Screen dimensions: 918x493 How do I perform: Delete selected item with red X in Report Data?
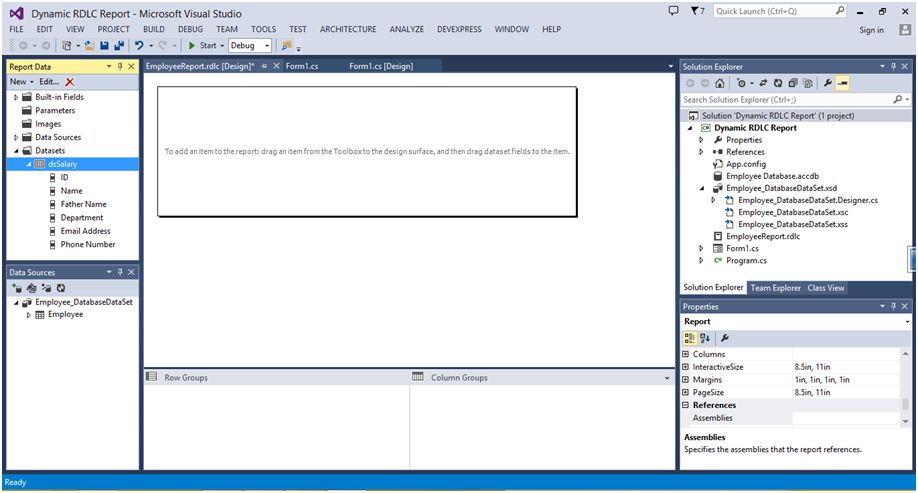pos(70,82)
